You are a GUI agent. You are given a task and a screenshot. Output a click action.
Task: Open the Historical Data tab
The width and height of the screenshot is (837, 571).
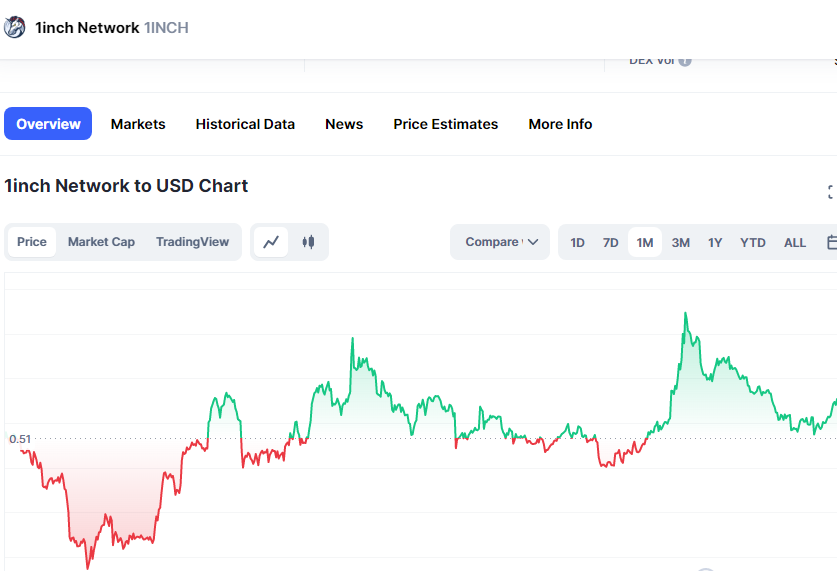(x=245, y=124)
